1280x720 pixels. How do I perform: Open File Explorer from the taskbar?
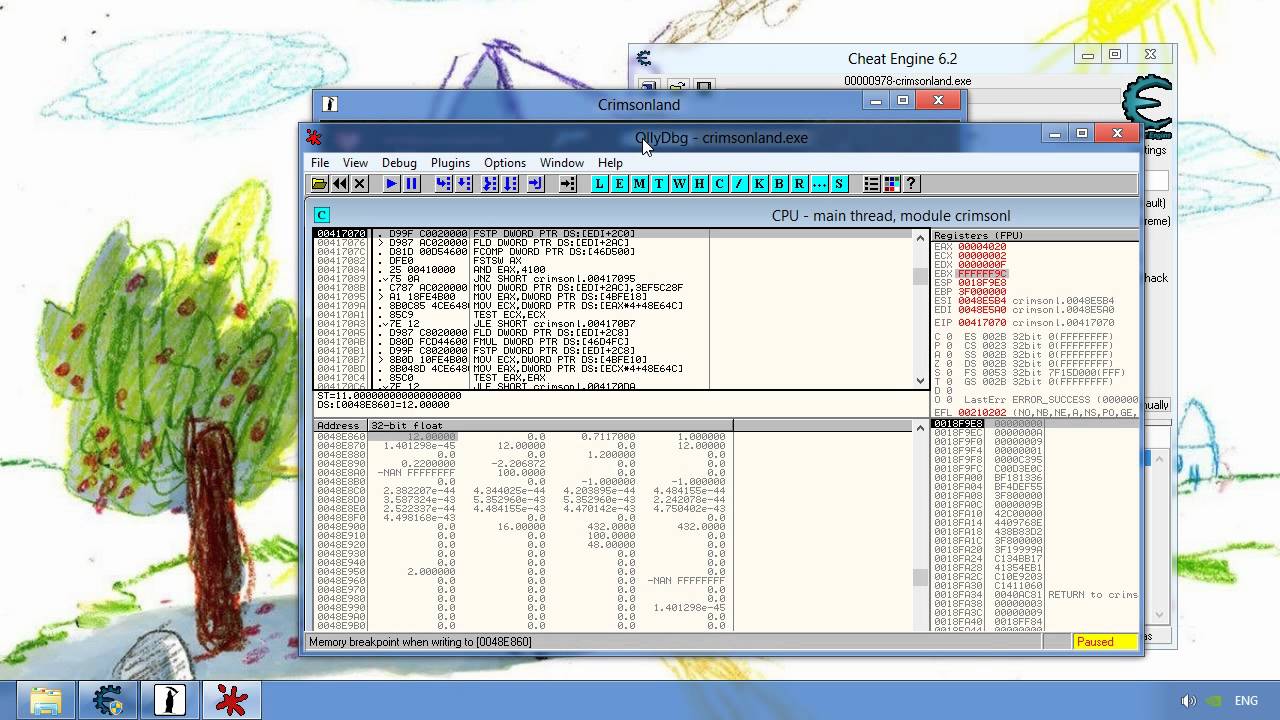coord(46,700)
